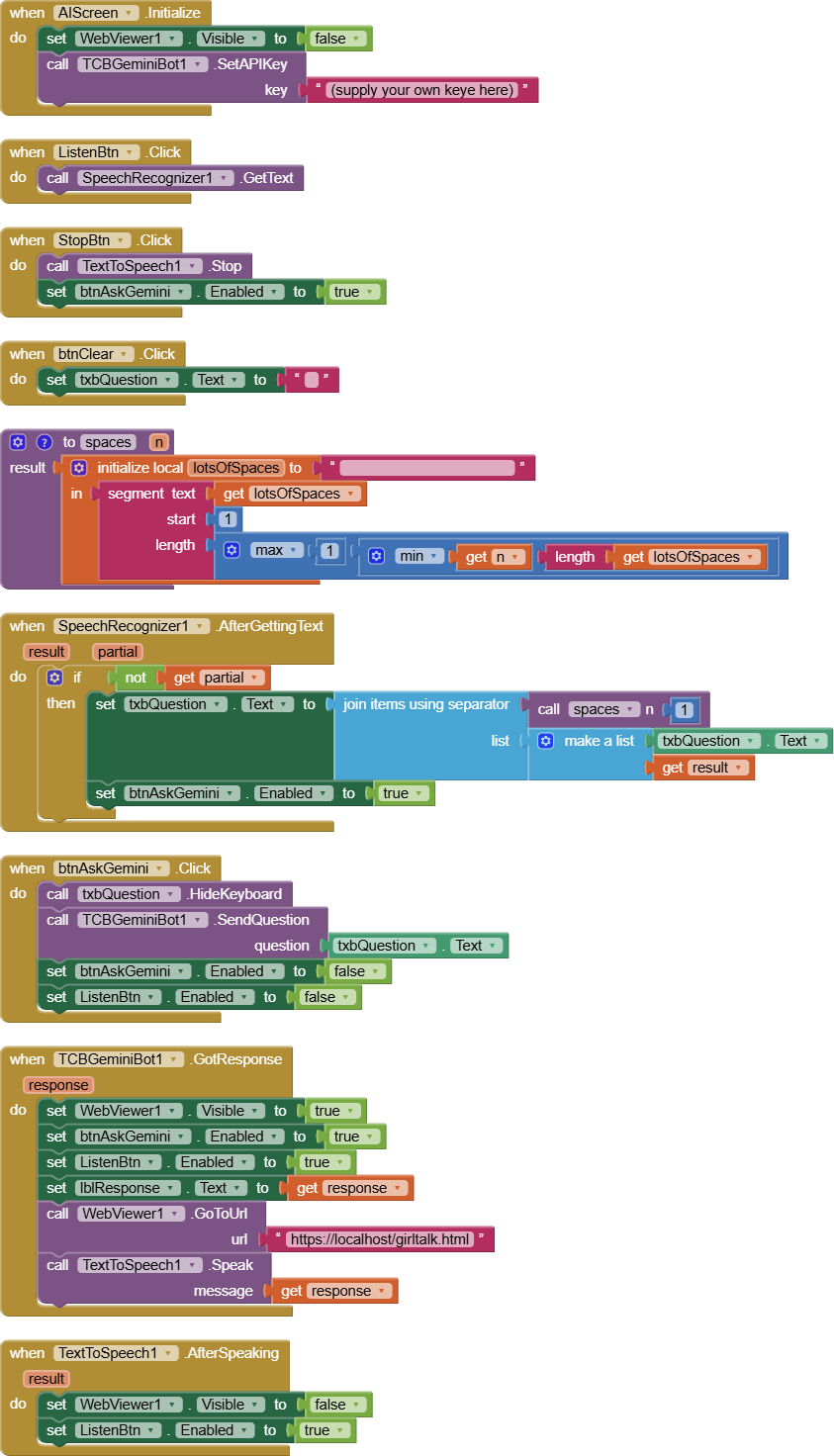The height and width of the screenshot is (1456, 834).
Task: Open the gear icon on the spaces procedure
Action: tap(18, 442)
